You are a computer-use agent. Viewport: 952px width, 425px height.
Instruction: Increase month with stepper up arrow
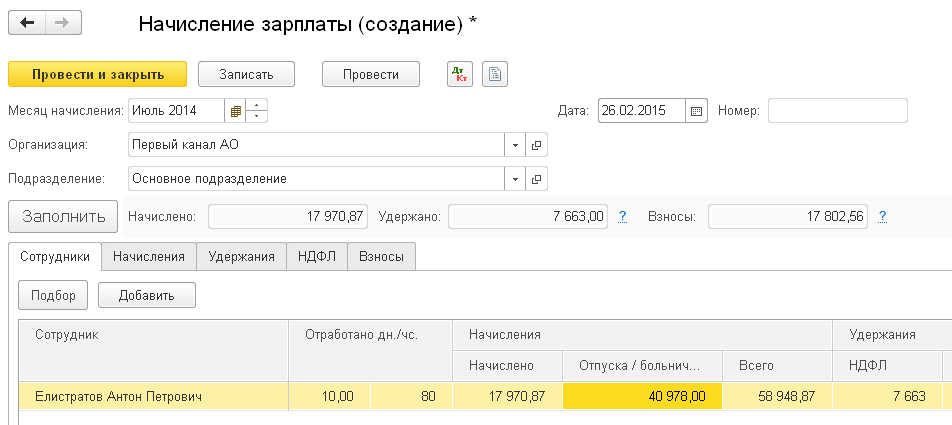pyautogui.click(x=257, y=105)
